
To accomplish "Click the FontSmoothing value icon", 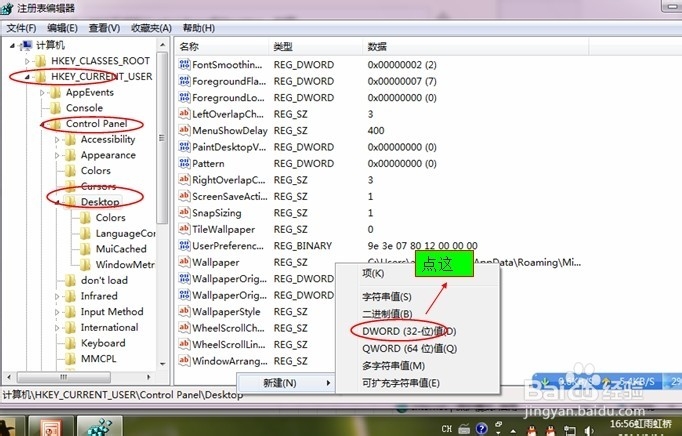I will click(184, 65).
